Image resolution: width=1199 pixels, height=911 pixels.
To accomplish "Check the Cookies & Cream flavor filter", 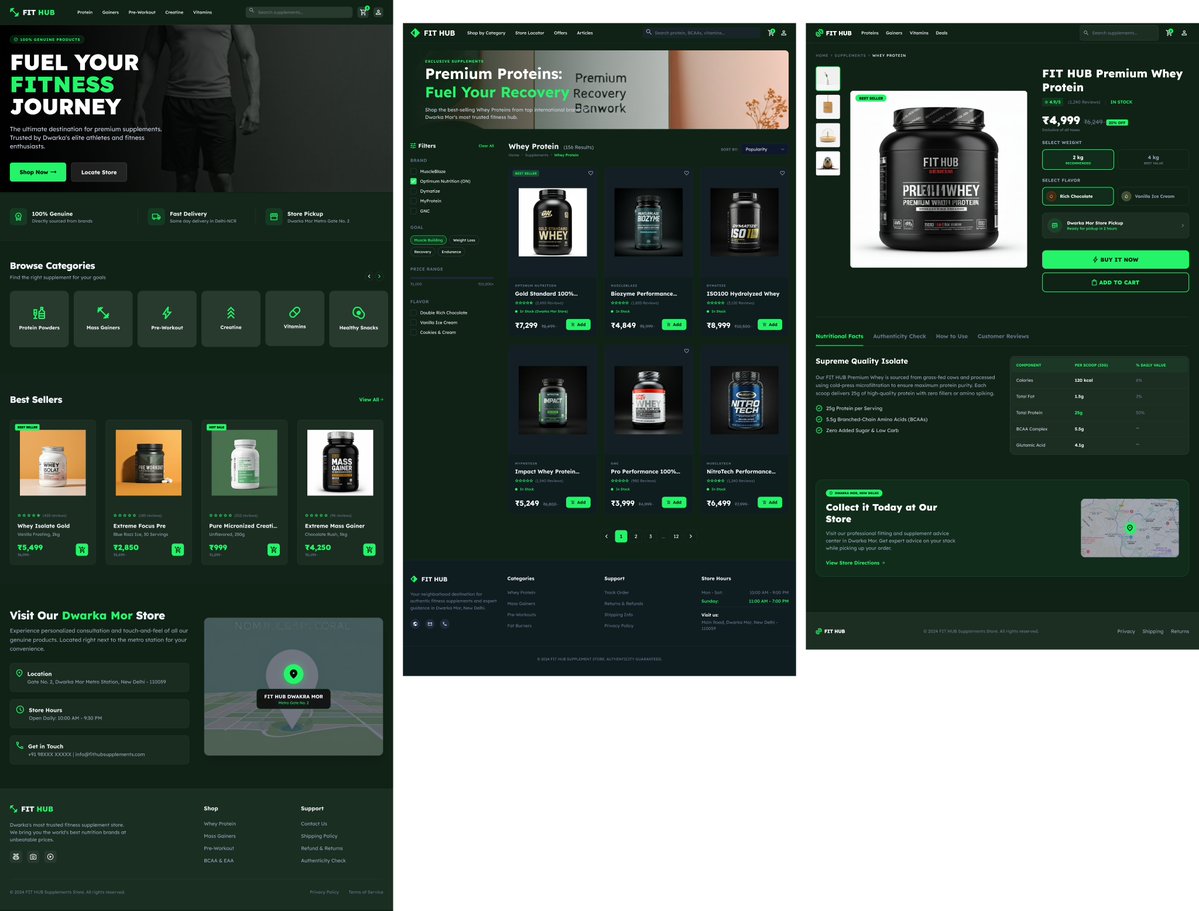I will click(414, 332).
